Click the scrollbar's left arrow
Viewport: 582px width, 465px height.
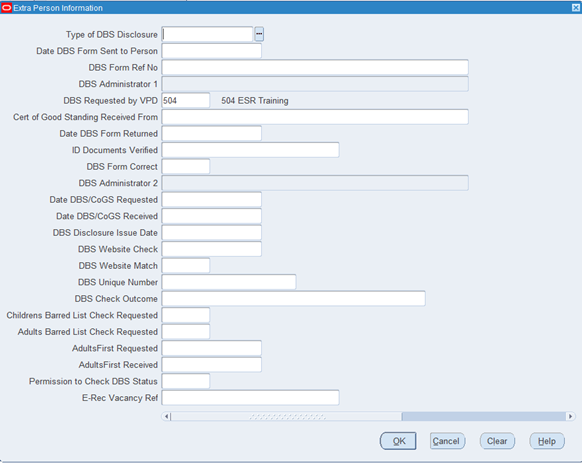click(166, 416)
